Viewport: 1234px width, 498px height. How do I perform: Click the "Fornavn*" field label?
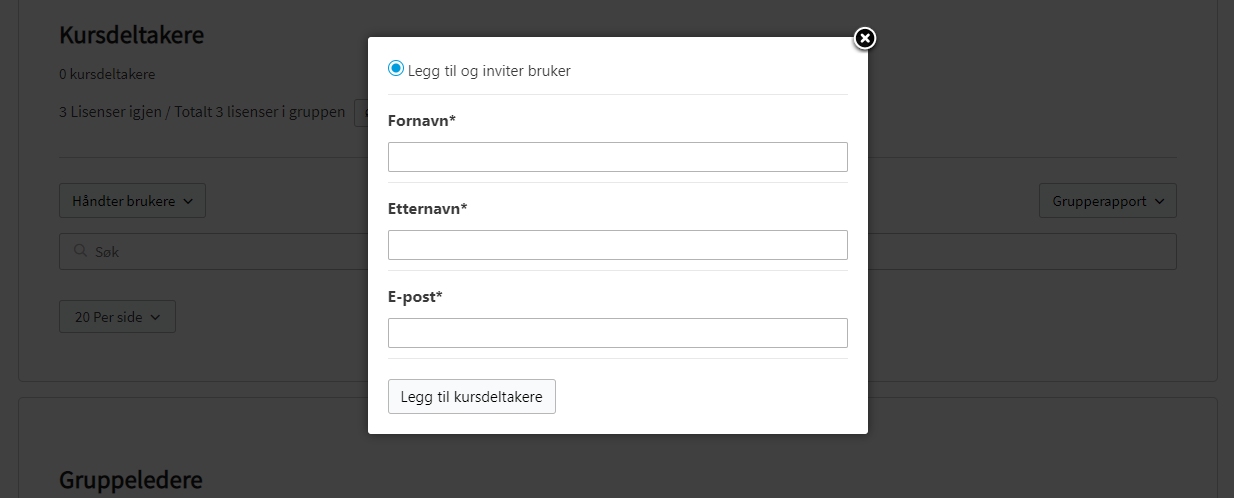tap(422, 121)
